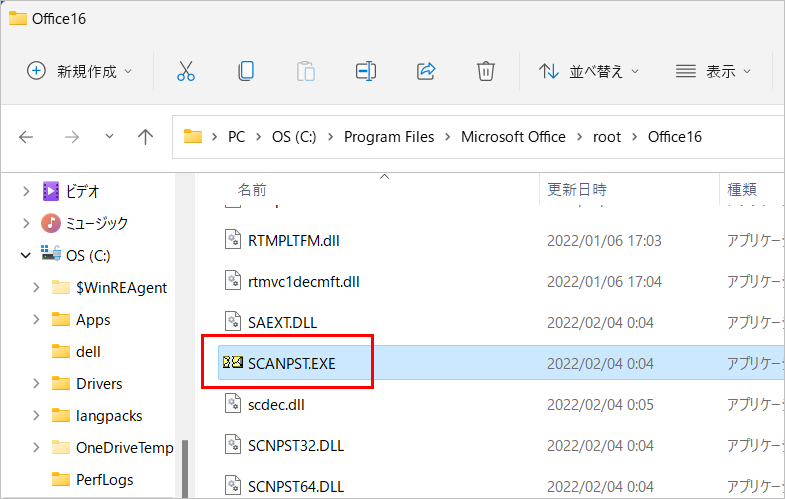Screen dimensions: 785x499
Task: Click the Cut scissors icon
Action: [186, 71]
